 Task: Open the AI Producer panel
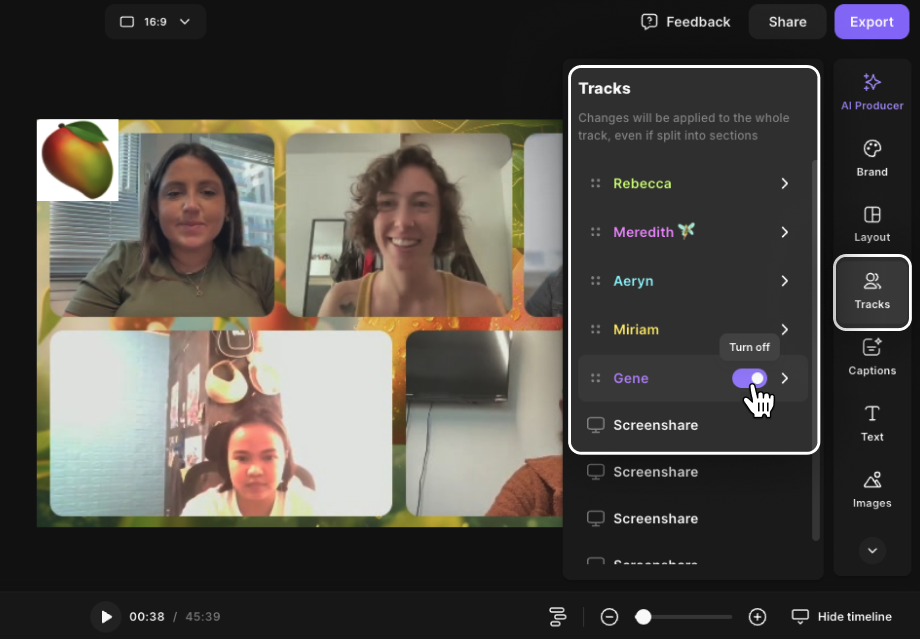click(x=872, y=91)
